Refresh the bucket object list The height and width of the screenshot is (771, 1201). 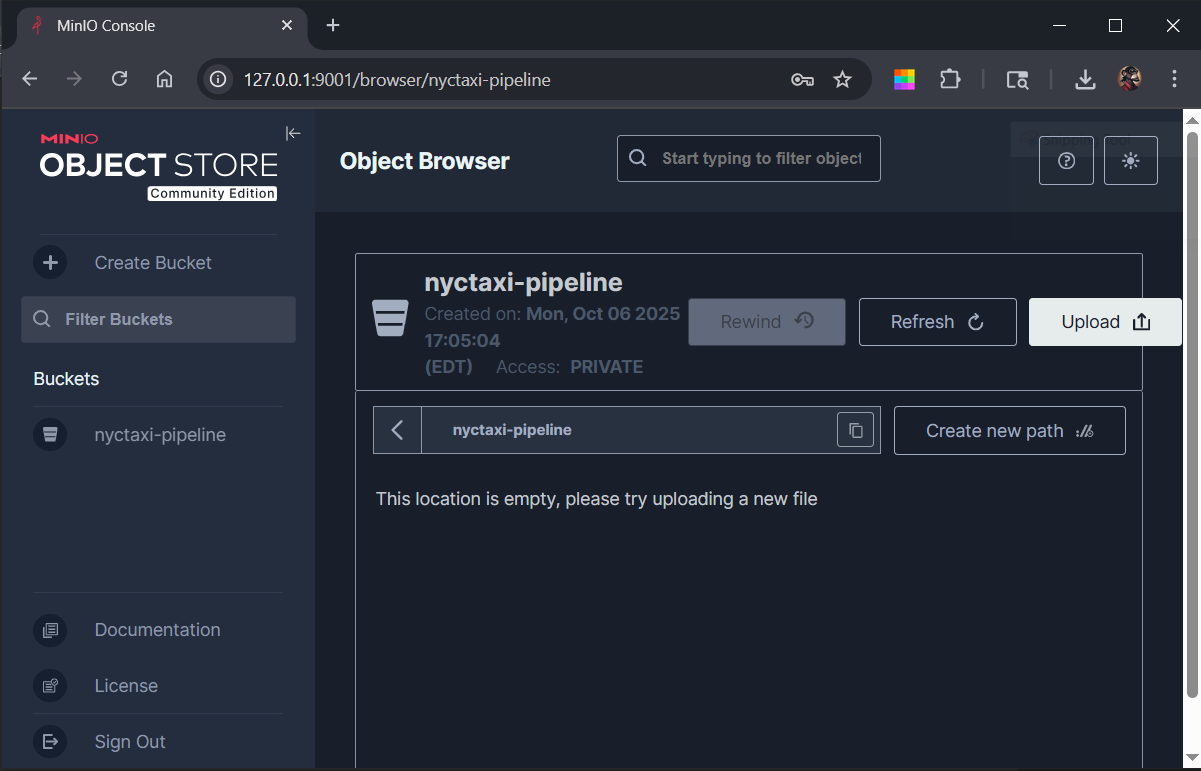[938, 322]
